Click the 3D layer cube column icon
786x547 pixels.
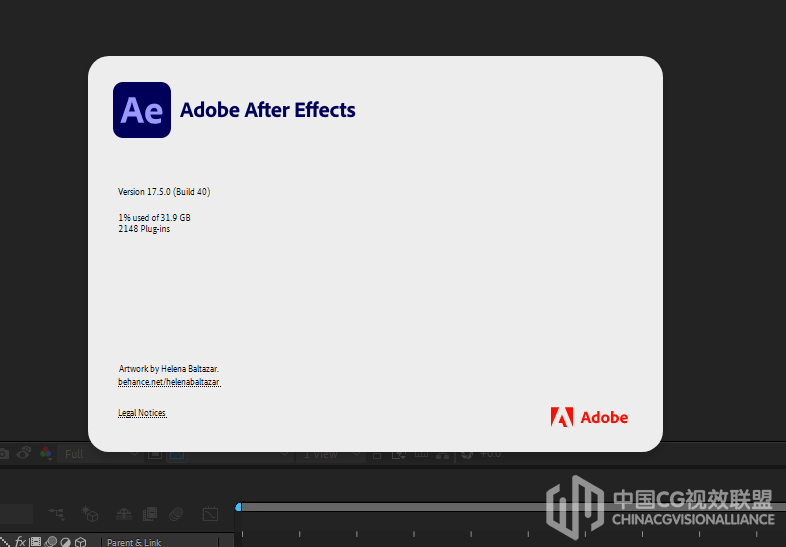[x=81, y=541]
